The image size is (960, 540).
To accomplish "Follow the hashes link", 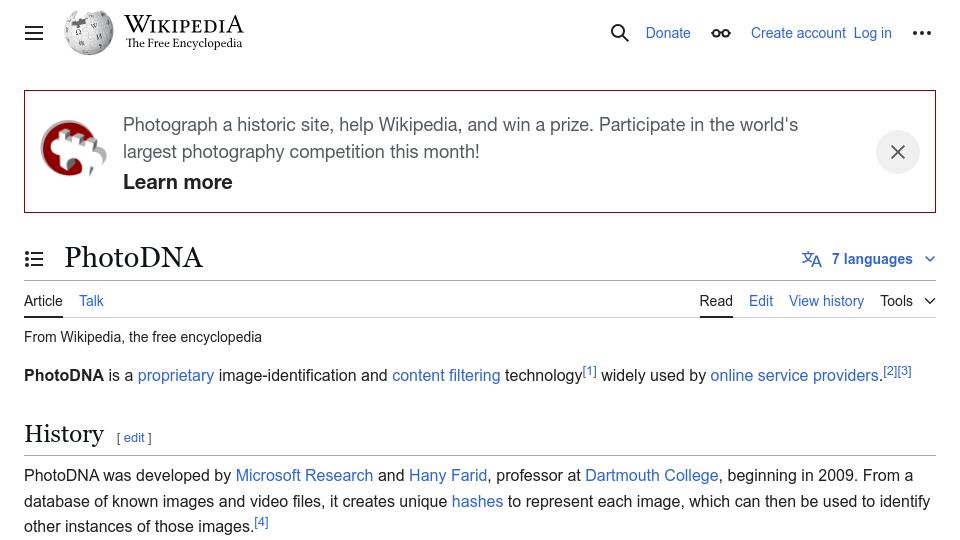I will coord(477,501).
